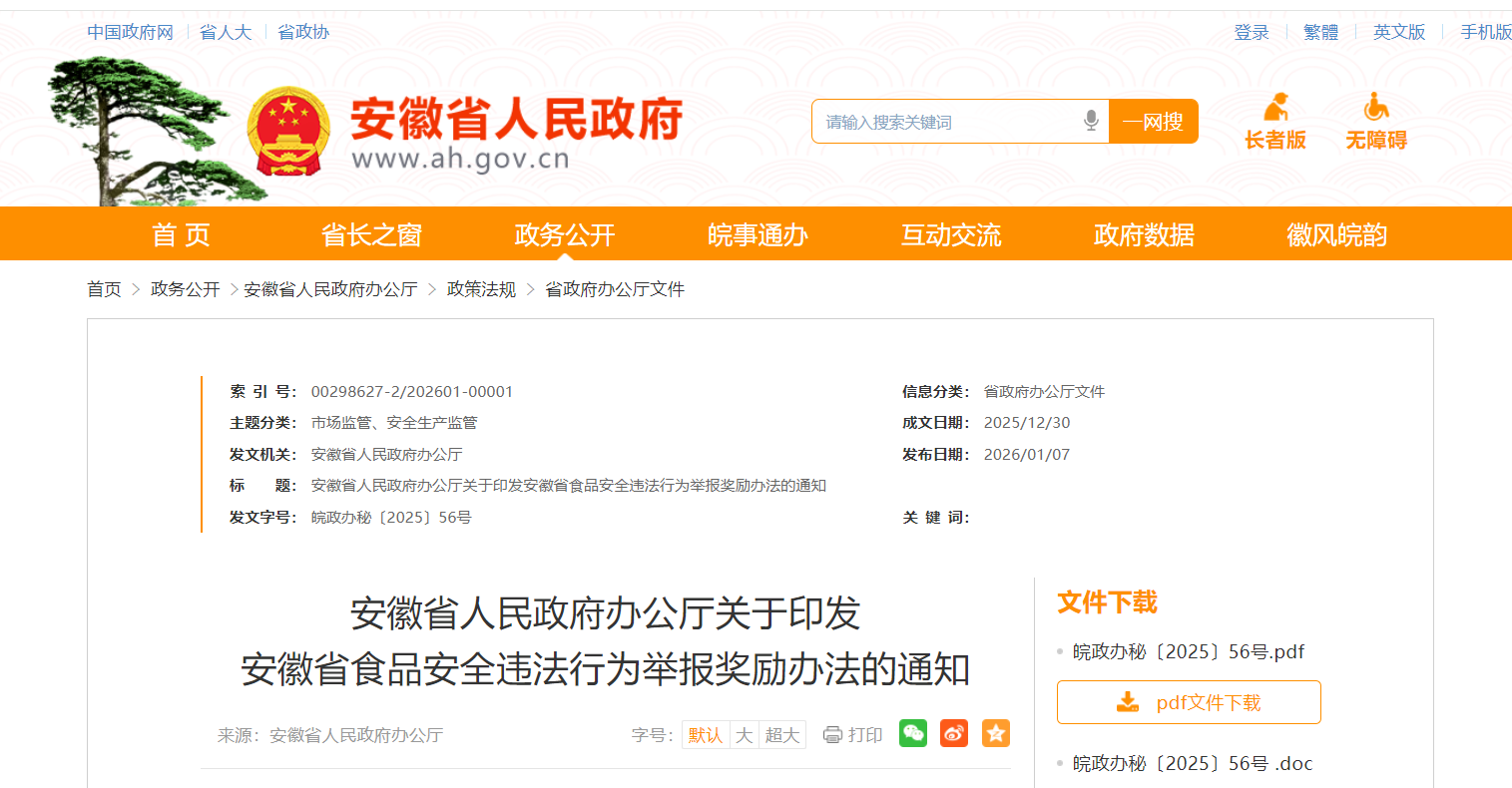1512x788 pixels.
Task: Click the orange star favorites icon
Action: [995, 733]
